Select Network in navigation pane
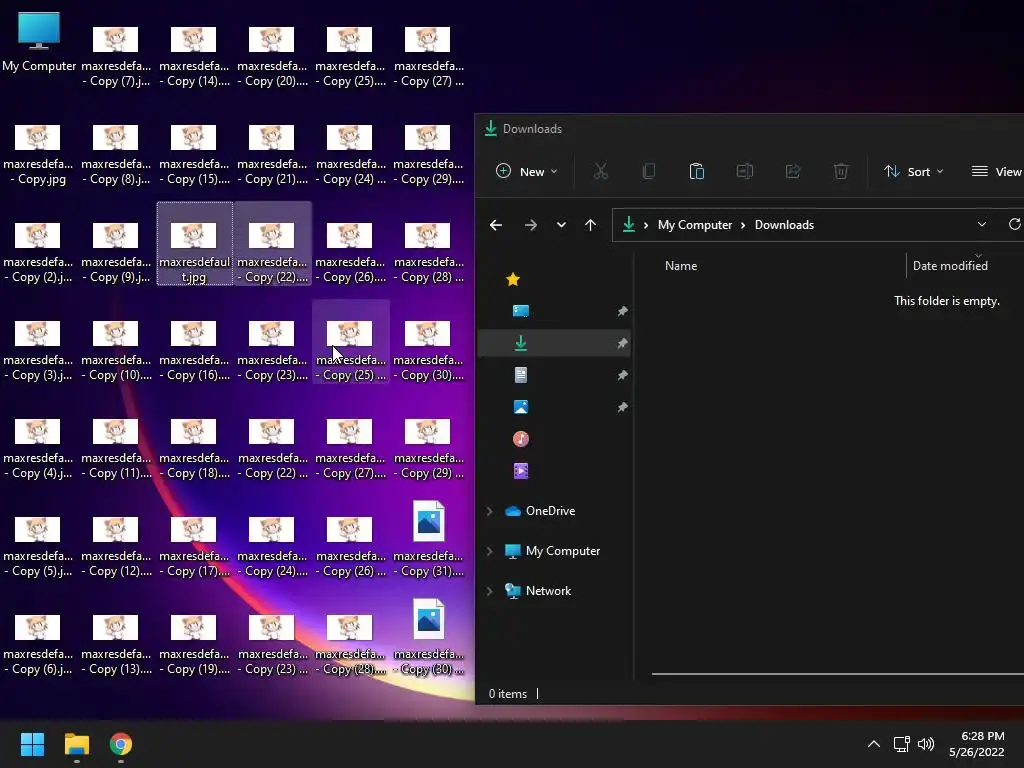This screenshot has height=768, width=1024. click(x=538, y=591)
